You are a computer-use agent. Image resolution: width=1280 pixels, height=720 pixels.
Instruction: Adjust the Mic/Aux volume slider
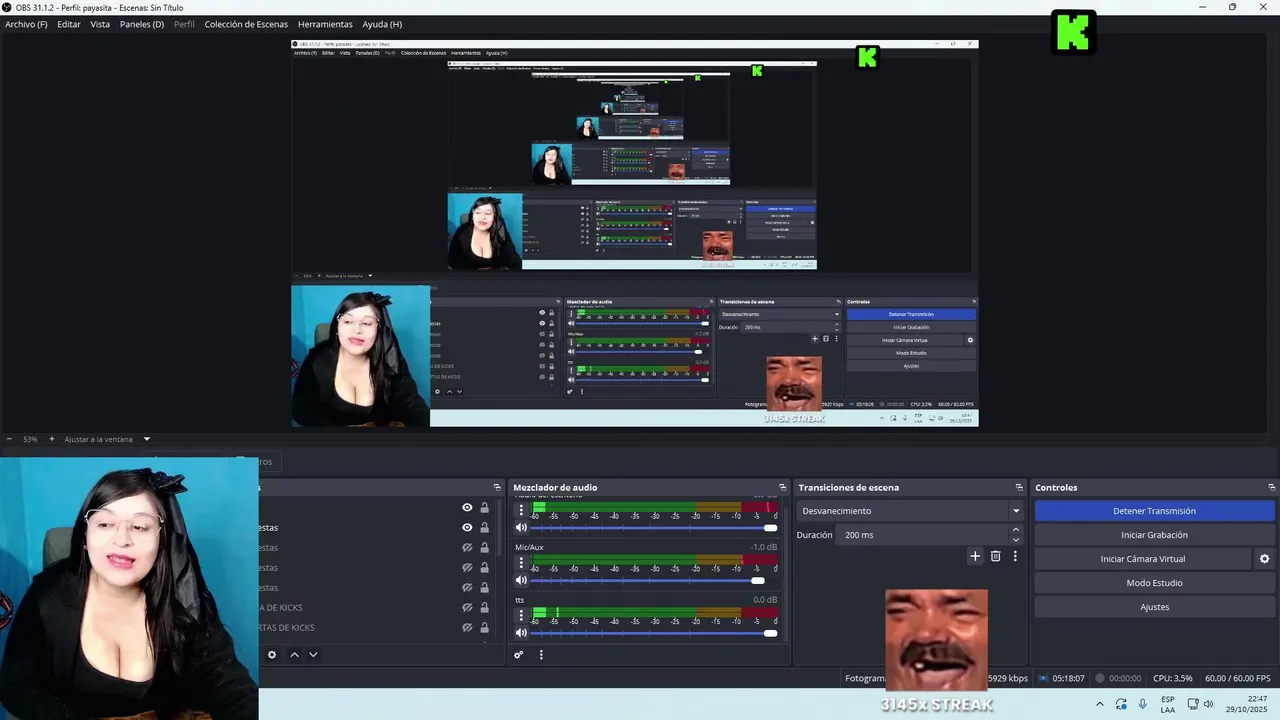pos(654,580)
